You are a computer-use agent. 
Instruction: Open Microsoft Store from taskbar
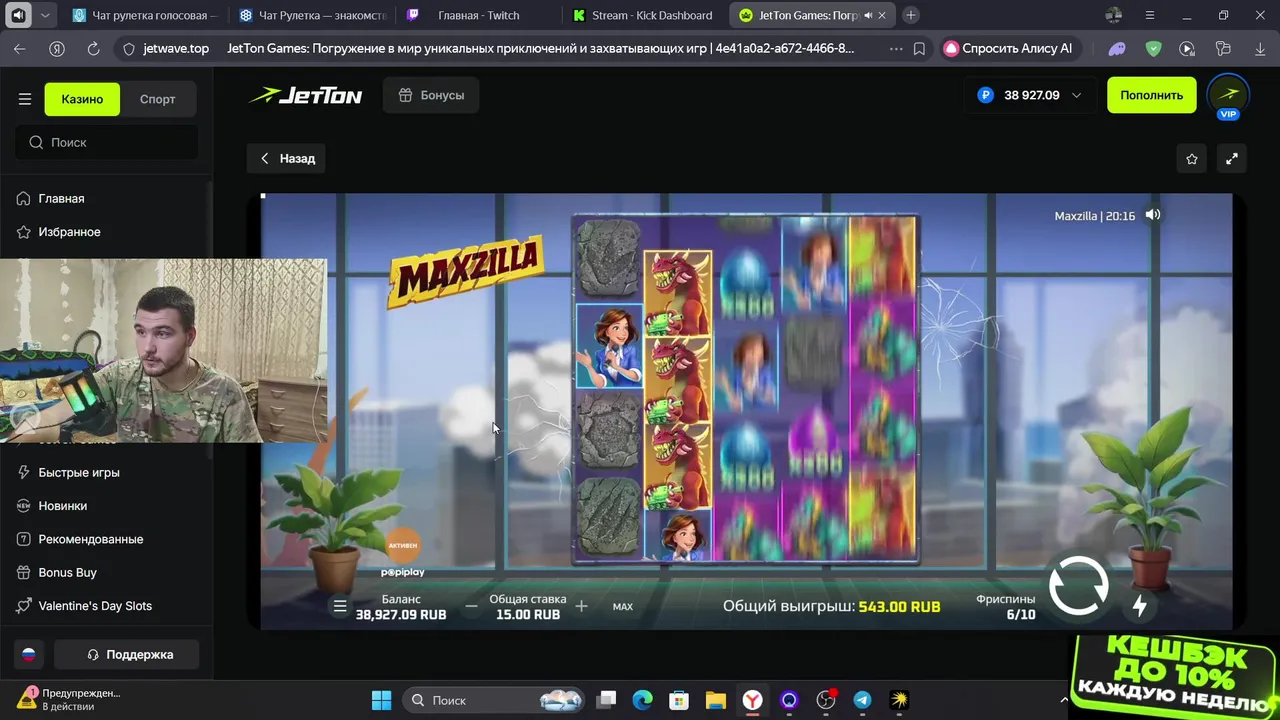pyautogui.click(x=679, y=700)
